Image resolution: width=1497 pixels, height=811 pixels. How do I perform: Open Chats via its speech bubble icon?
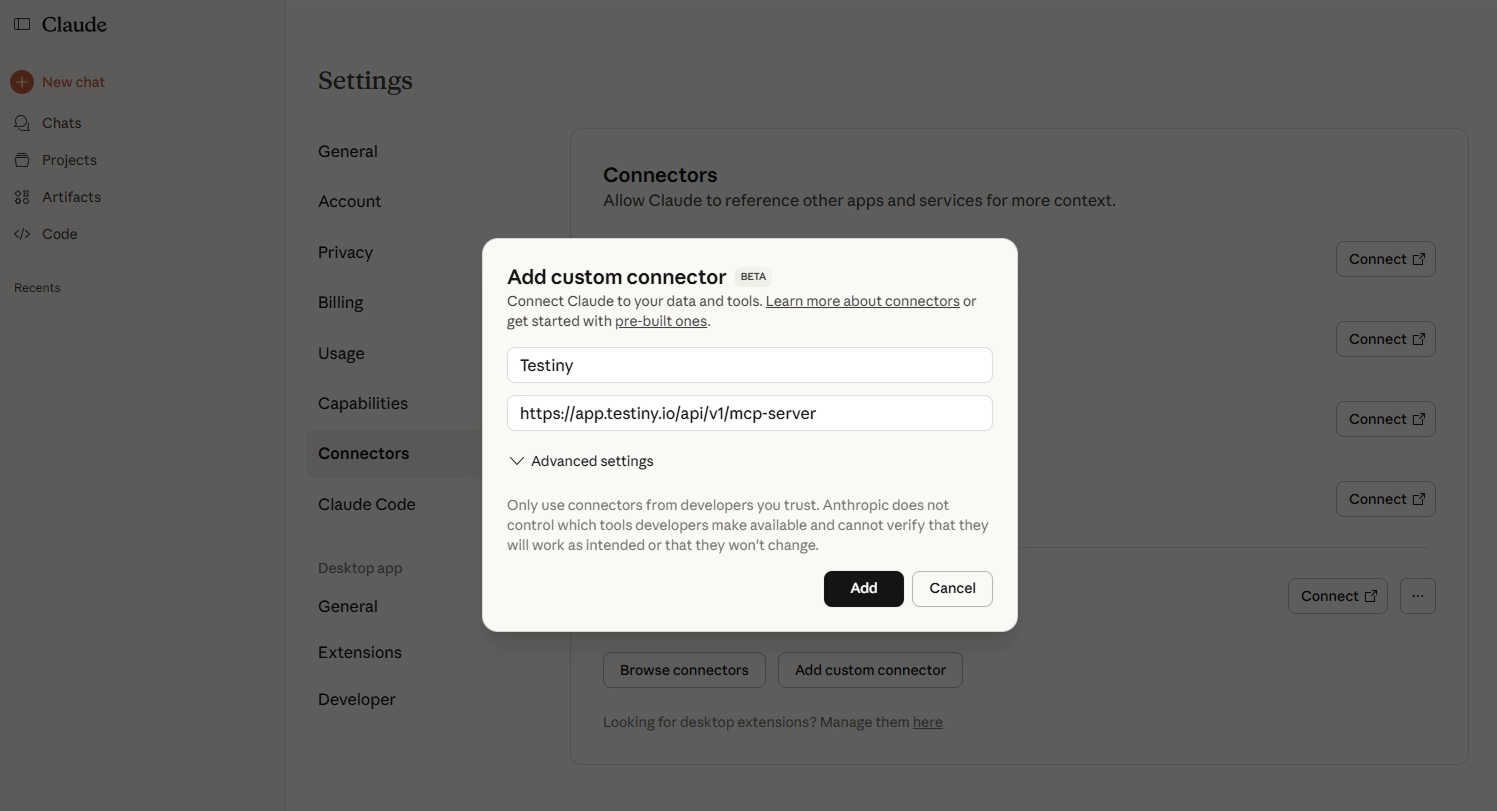pos(22,123)
